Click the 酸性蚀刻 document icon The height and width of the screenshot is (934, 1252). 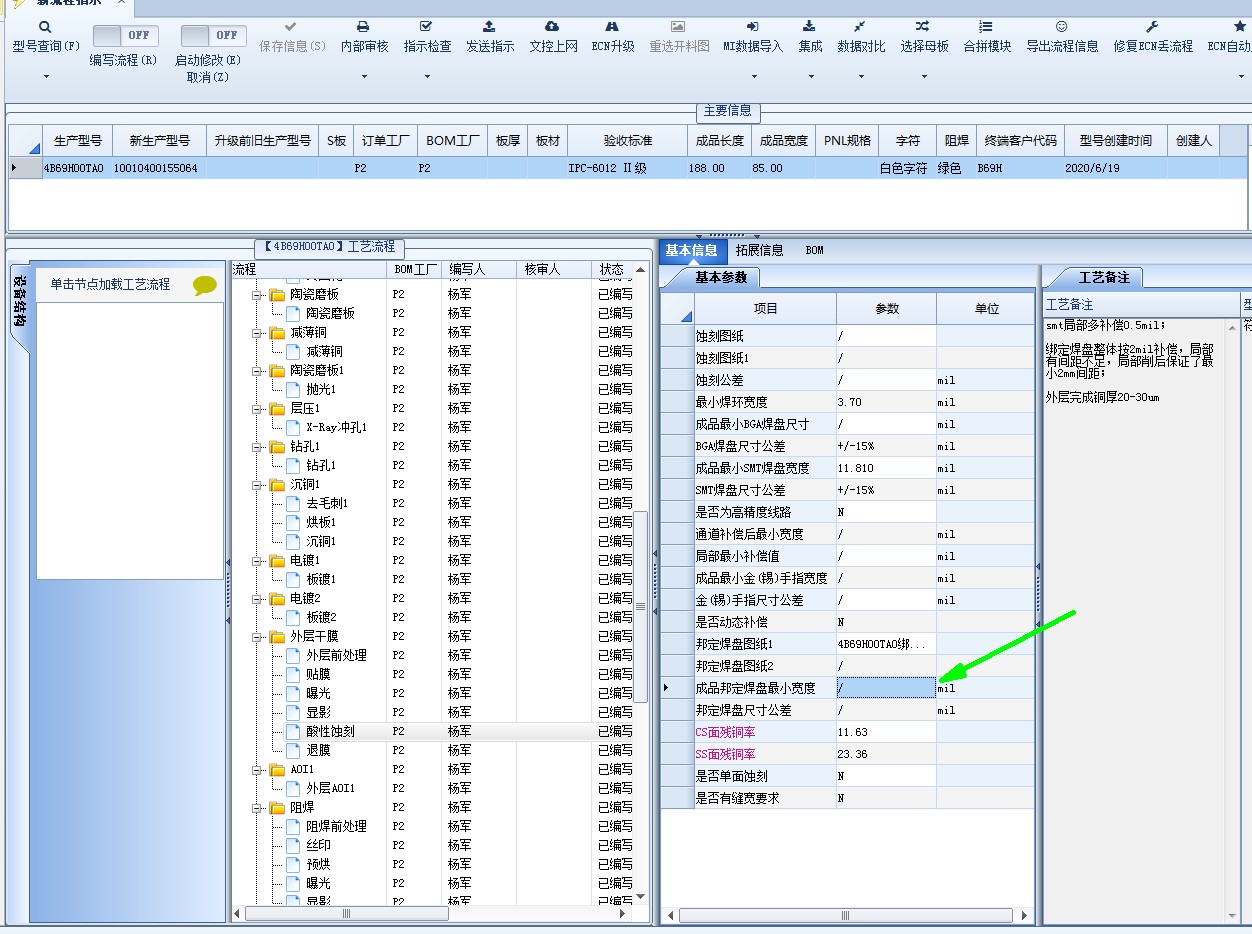(x=293, y=732)
